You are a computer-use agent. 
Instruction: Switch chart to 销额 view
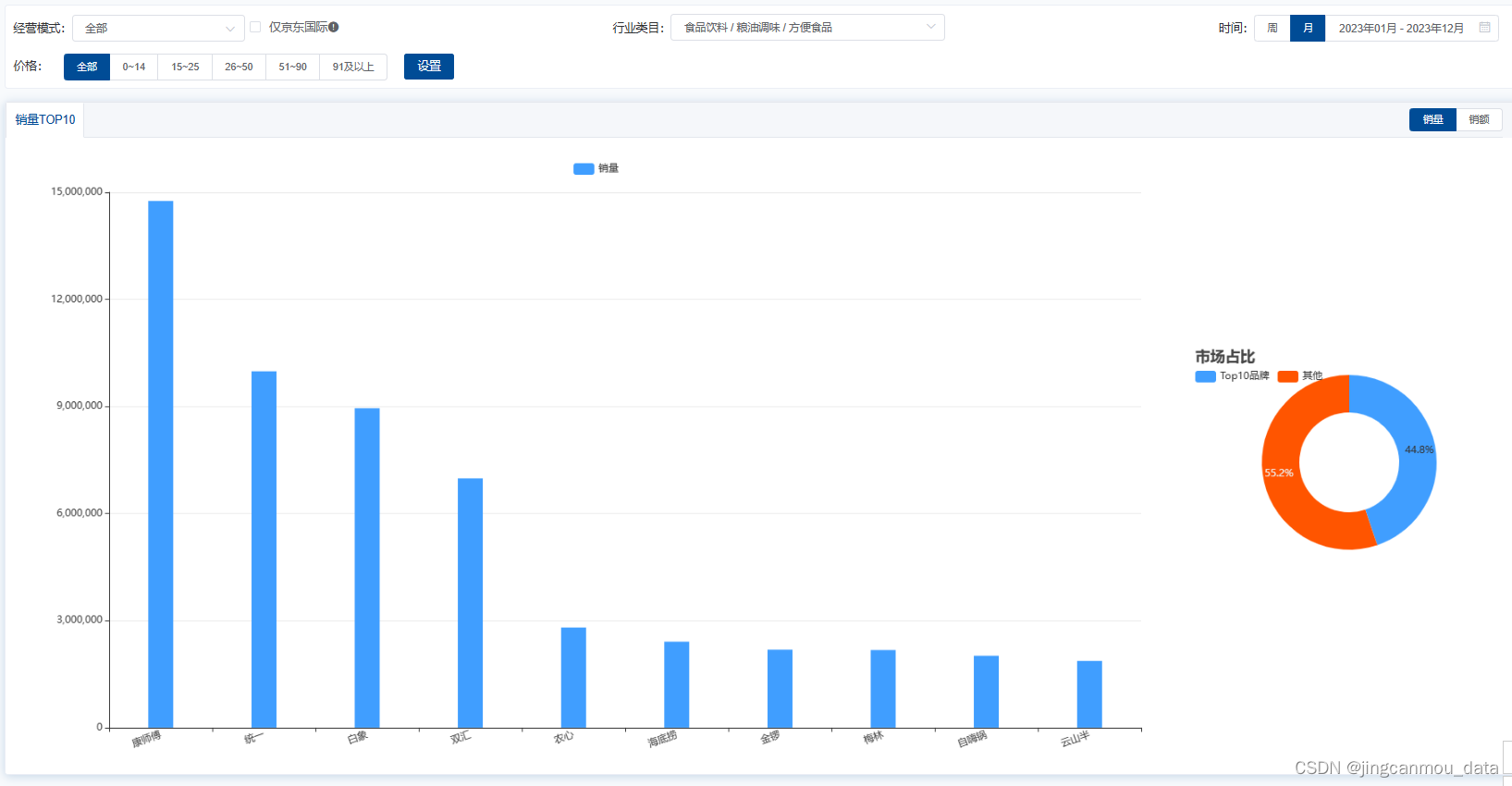point(1479,119)
